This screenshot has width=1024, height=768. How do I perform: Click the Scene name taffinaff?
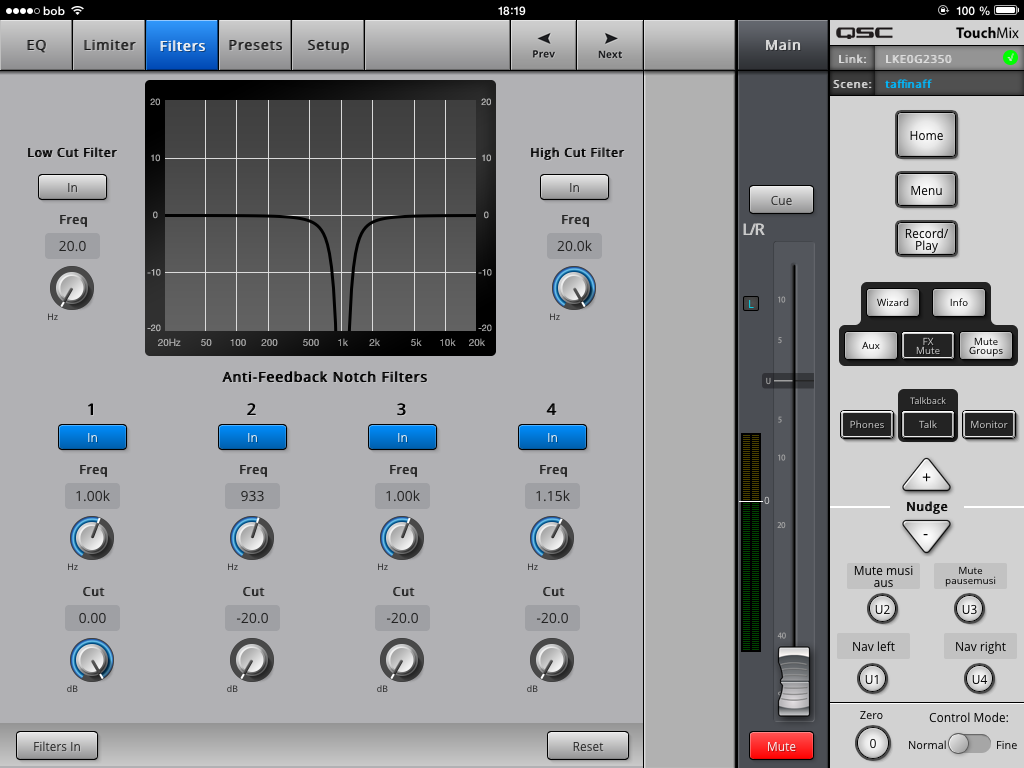(x=908, y=84)
